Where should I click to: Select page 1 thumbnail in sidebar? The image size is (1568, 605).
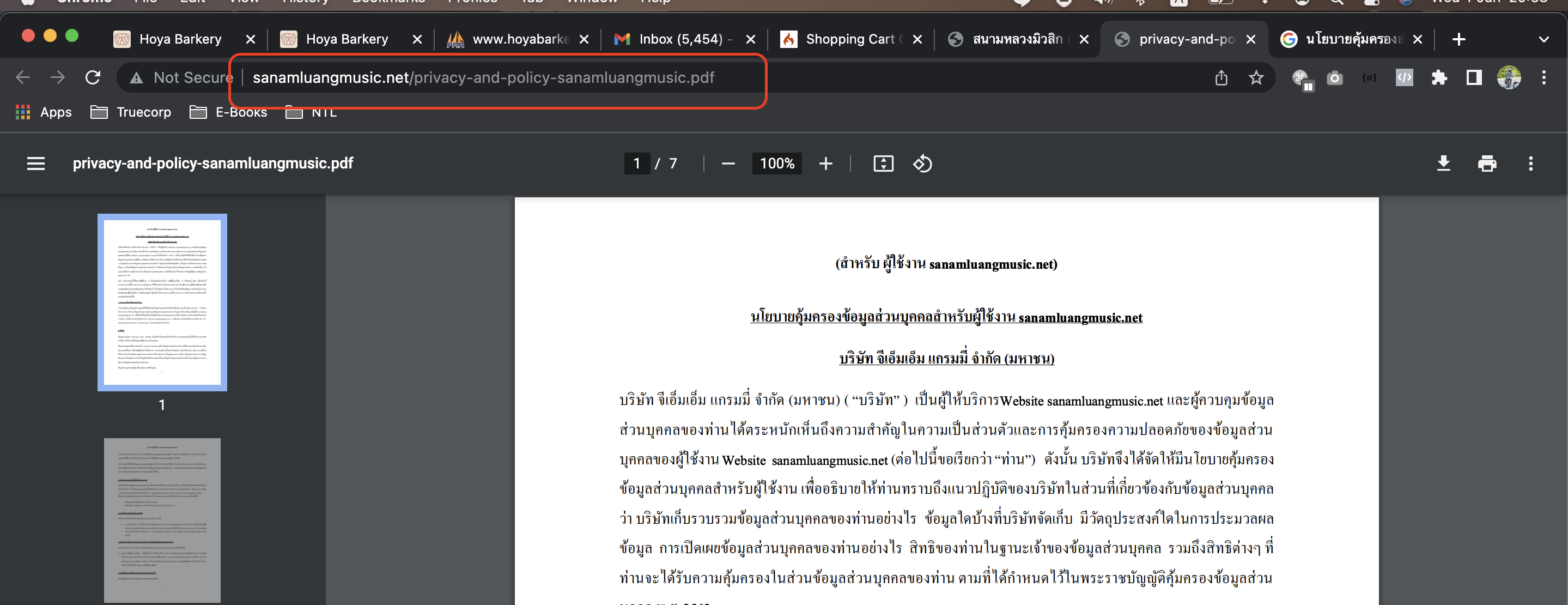(x=162, y=302)
